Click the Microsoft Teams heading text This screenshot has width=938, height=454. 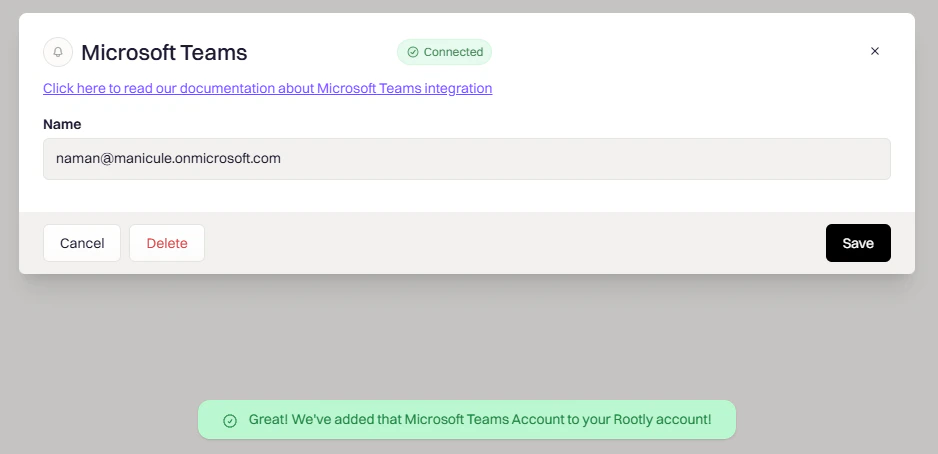(x=164, y=53)
